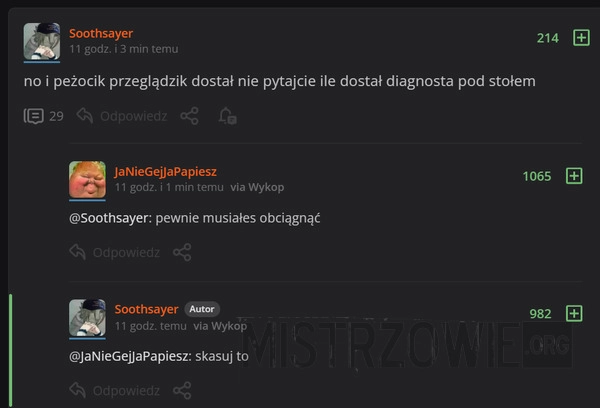Click the share icon under the original post
This screenshot has height=408, width=600.
tap(189, 116)
